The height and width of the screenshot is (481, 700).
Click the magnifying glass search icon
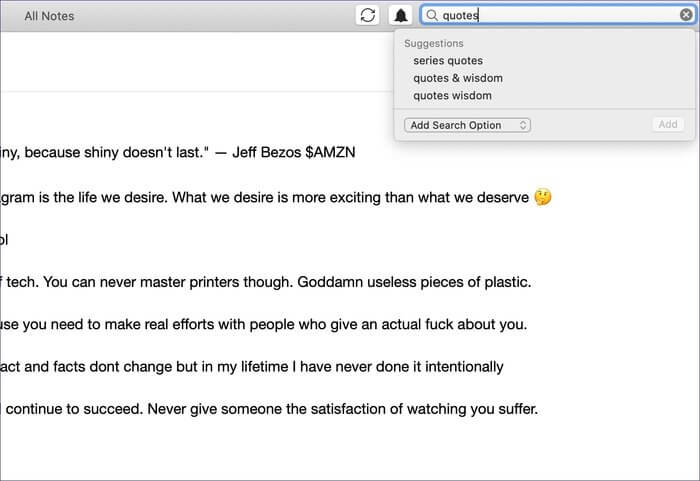point(432,15)
